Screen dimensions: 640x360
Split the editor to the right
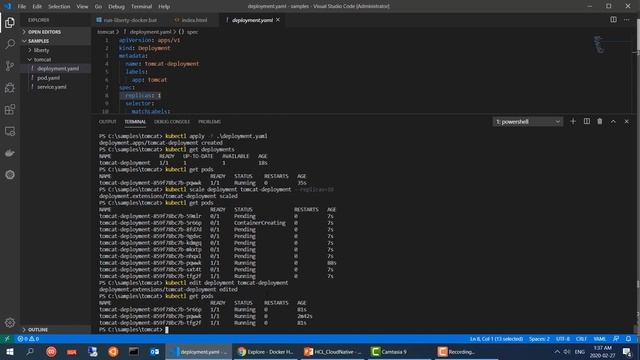(x=613, y=20)
